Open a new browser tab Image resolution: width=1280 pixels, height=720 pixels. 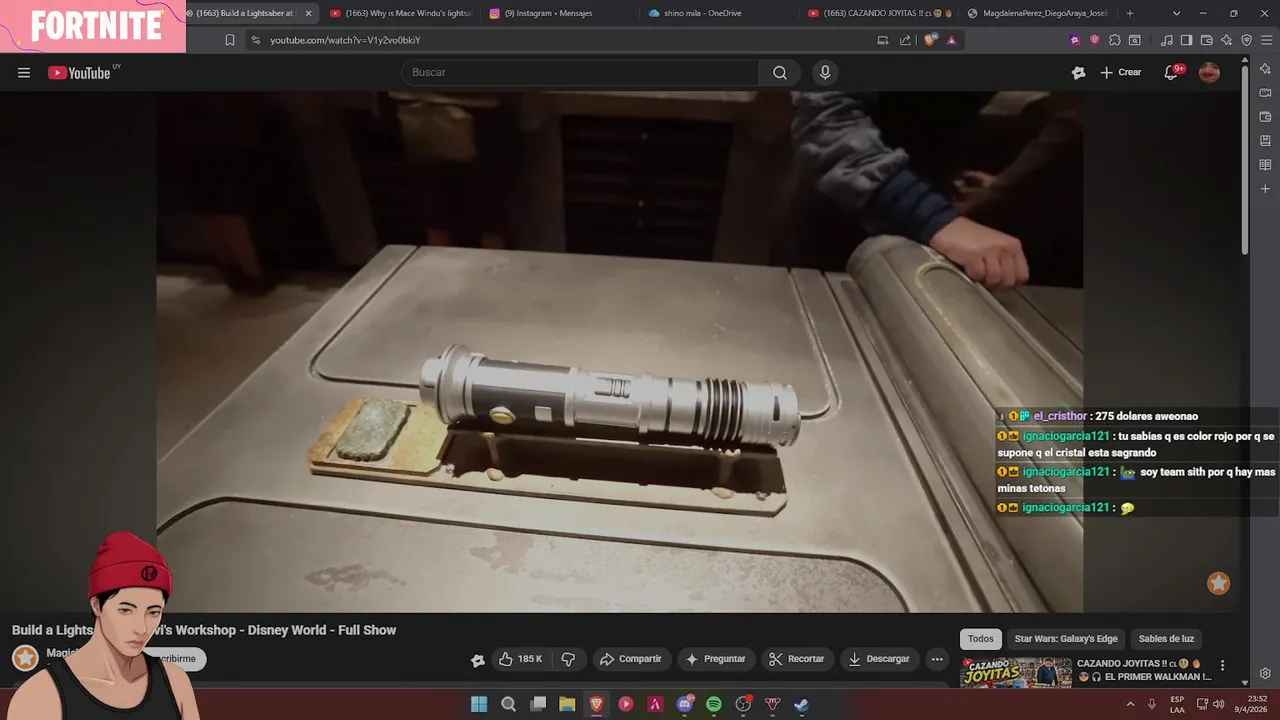1130,13
